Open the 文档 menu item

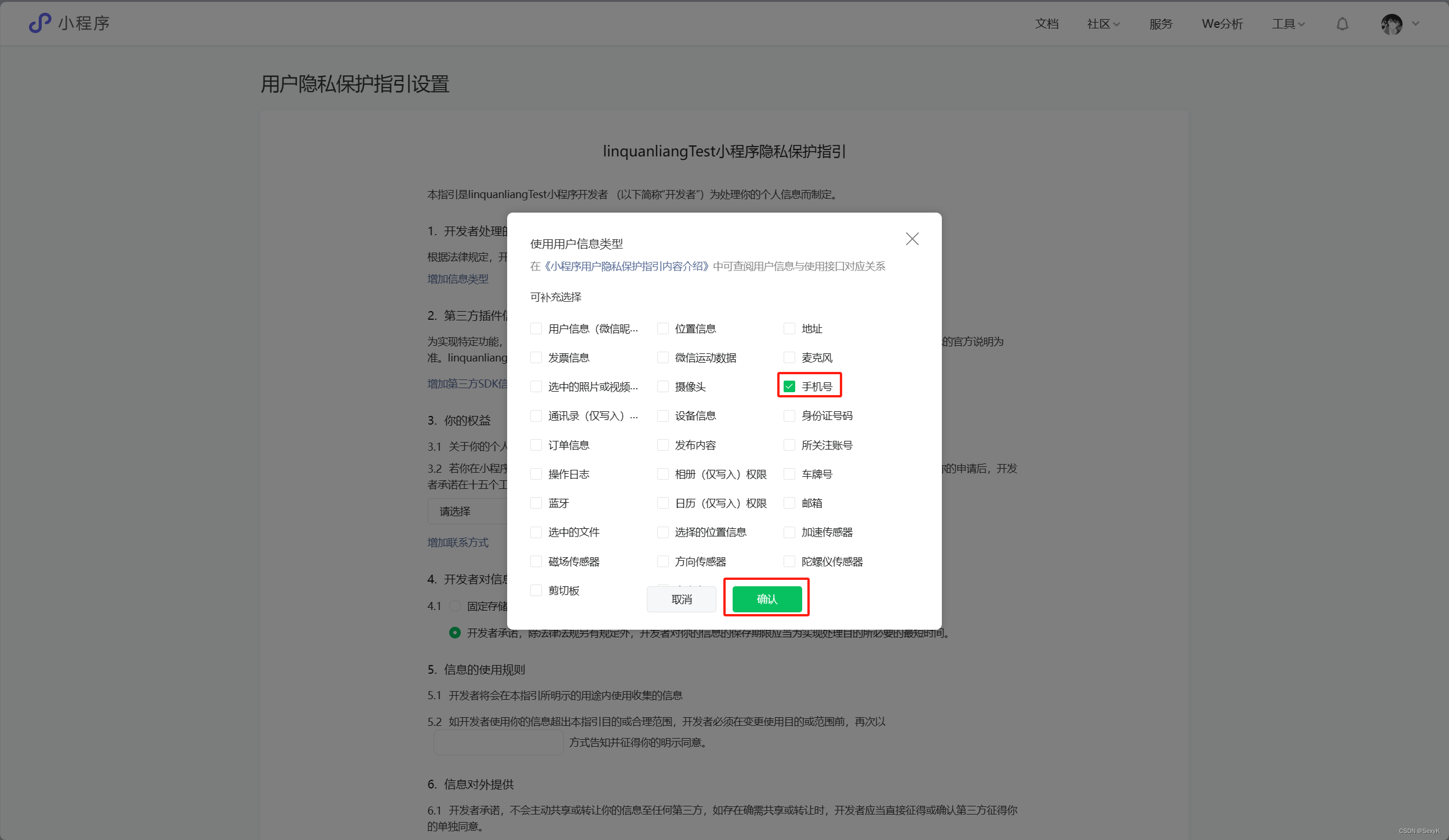point(1047,24)
